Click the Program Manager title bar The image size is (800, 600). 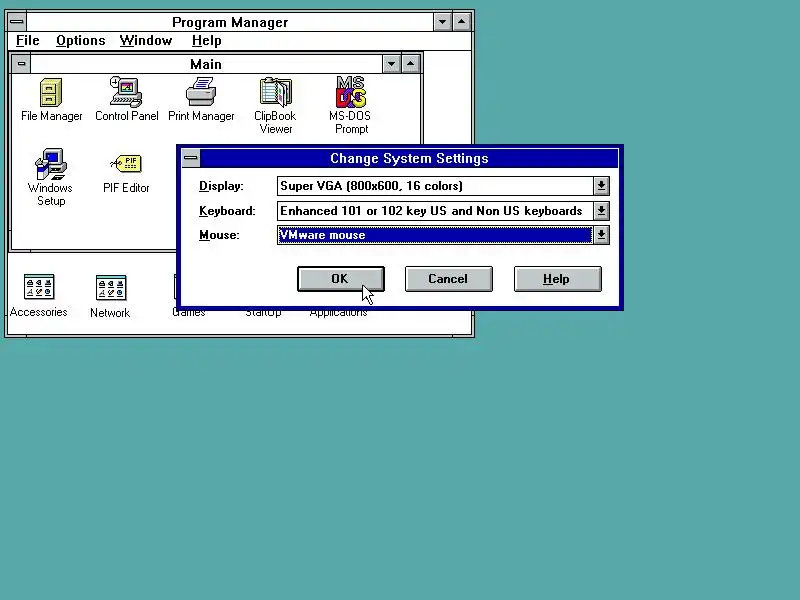click(230, 22)
